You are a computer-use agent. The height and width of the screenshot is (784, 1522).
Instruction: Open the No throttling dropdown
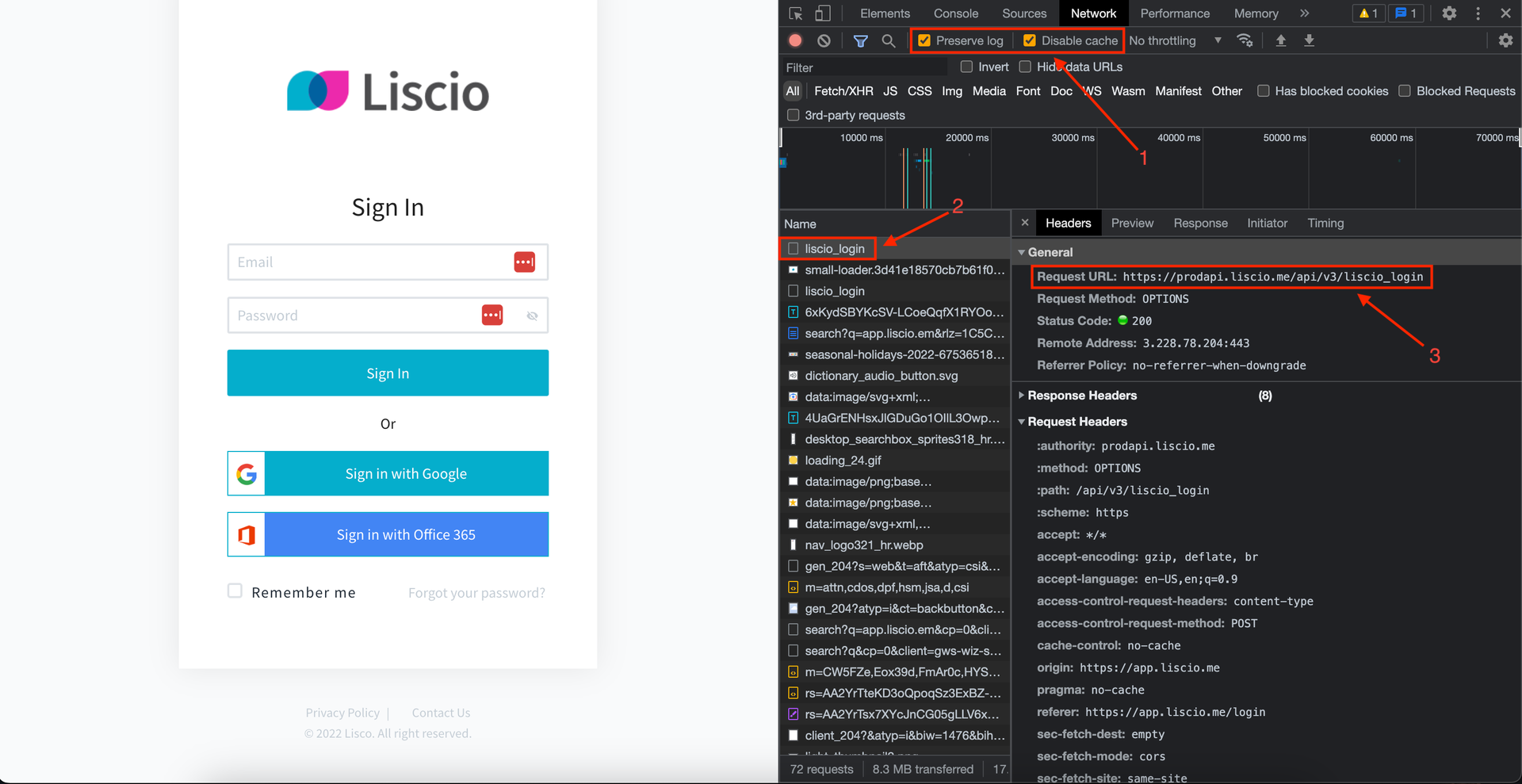tap(1175, 40)
